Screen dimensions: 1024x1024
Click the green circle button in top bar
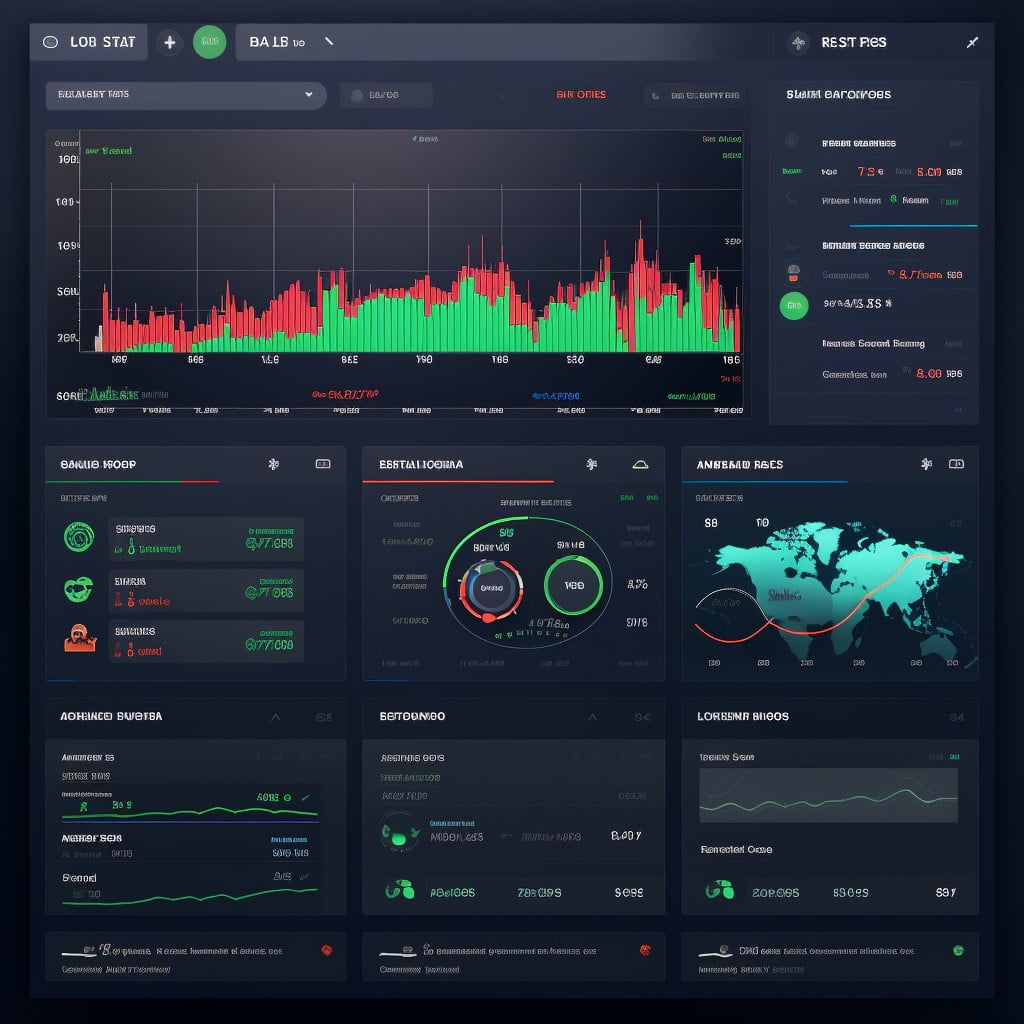[x=210, y=42]
